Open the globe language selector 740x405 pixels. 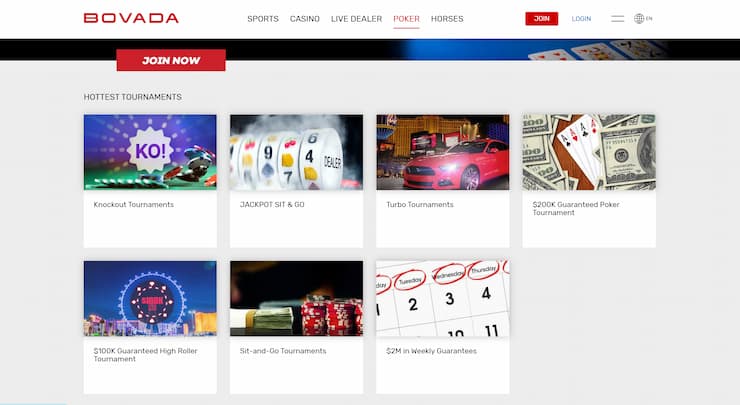click(643, 18)
